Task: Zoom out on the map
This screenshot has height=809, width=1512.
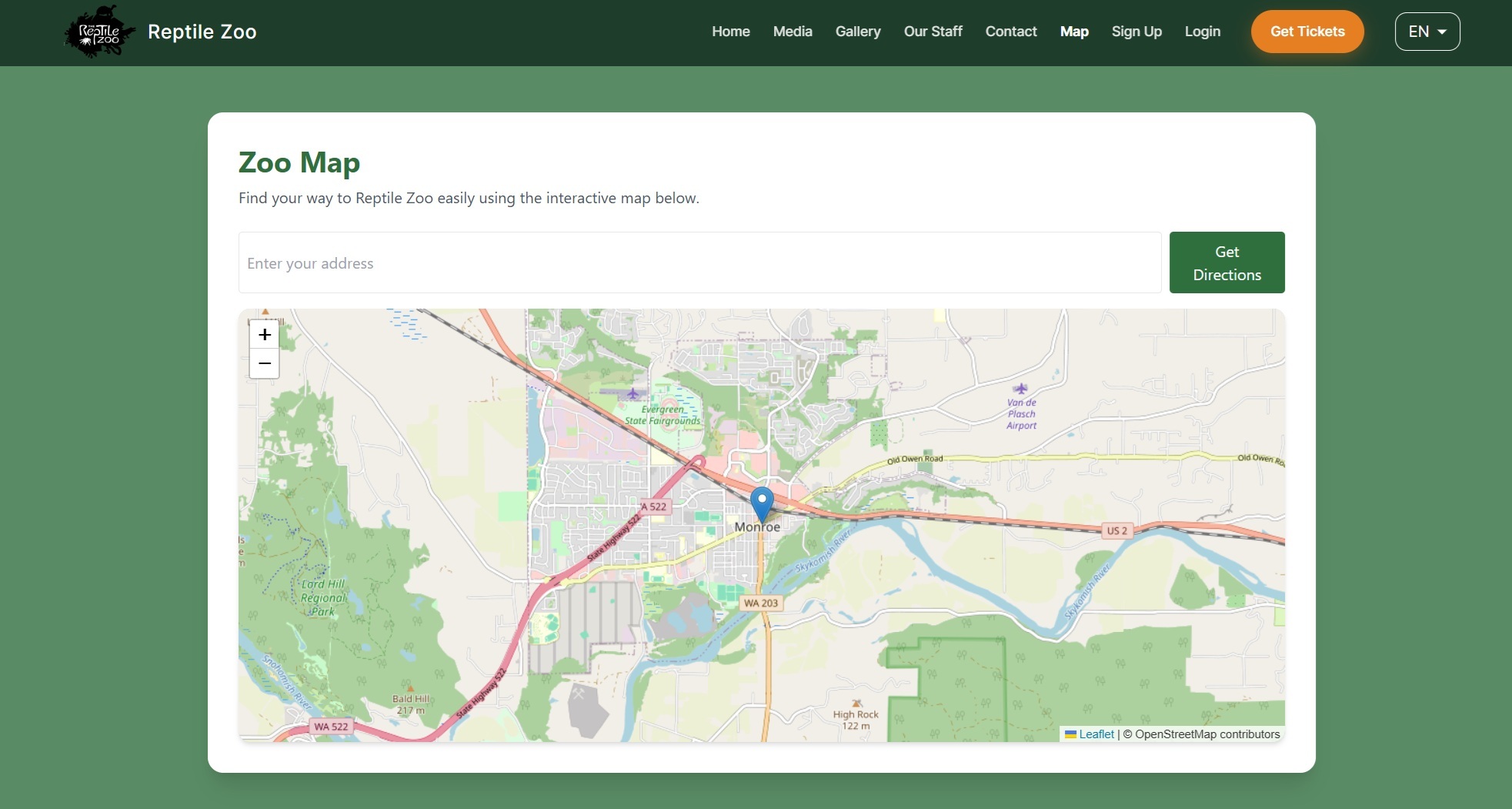Action: click(x=264, y=363)
